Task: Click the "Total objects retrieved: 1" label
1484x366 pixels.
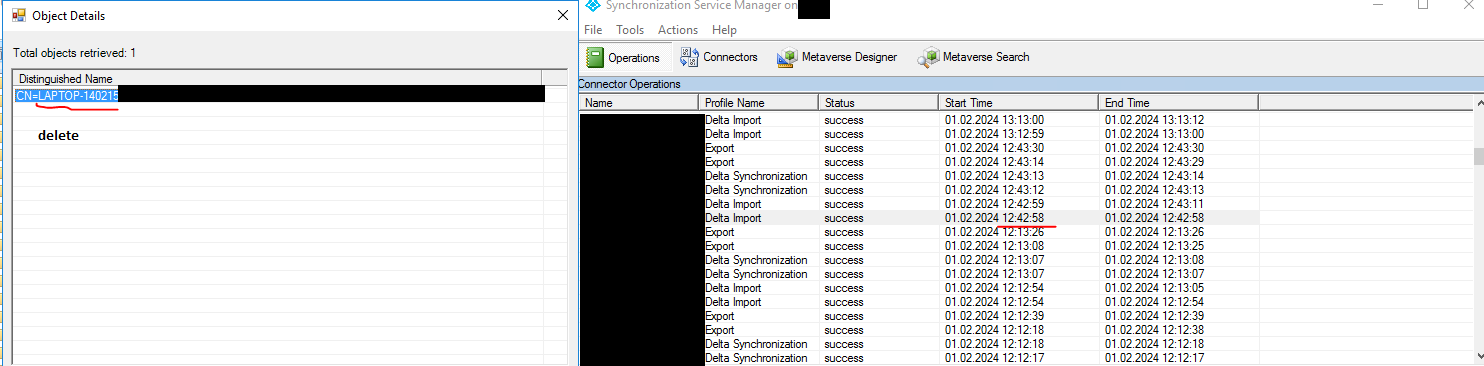Action: click(x=75, y=52)
